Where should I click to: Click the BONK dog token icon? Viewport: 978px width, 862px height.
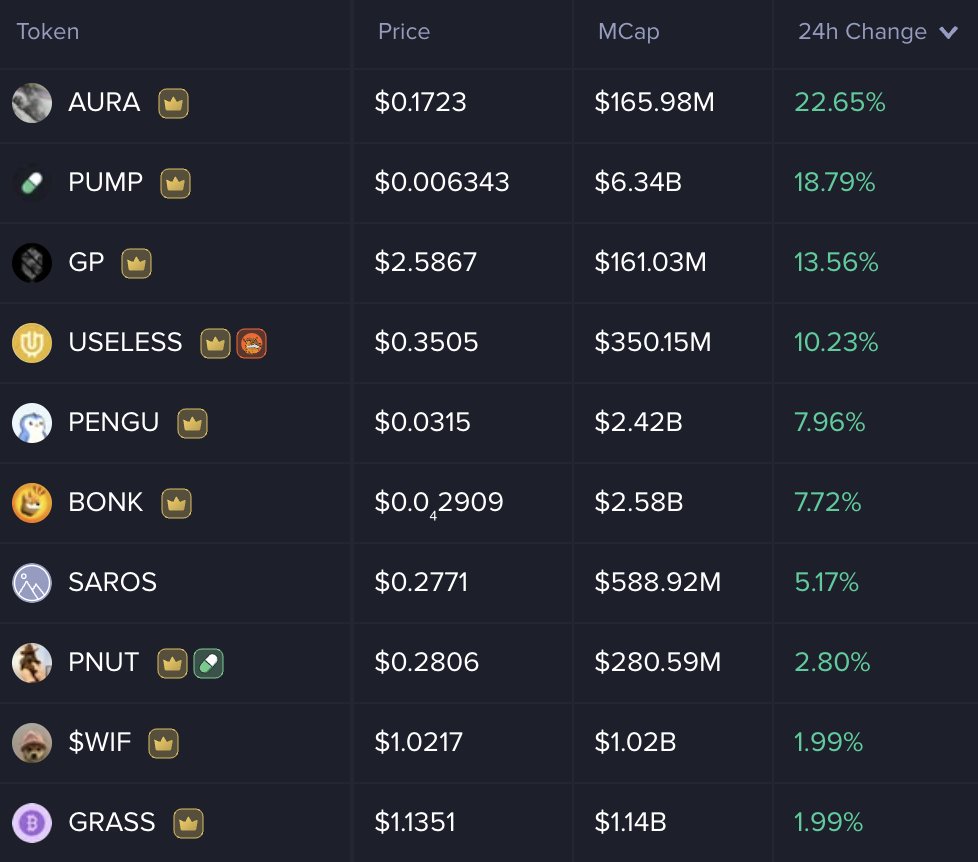point(32,503)
